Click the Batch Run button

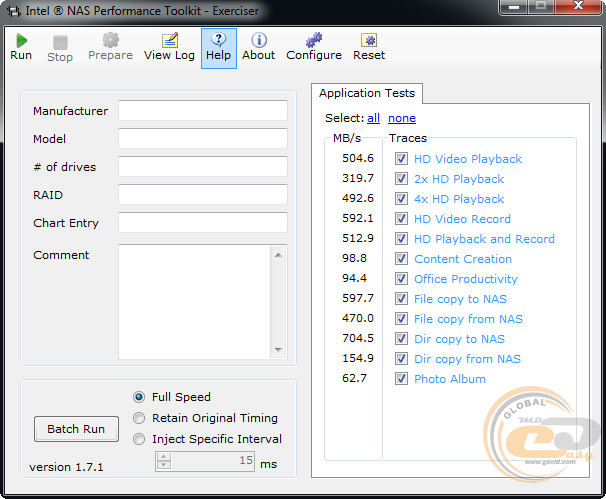(76, 429)
